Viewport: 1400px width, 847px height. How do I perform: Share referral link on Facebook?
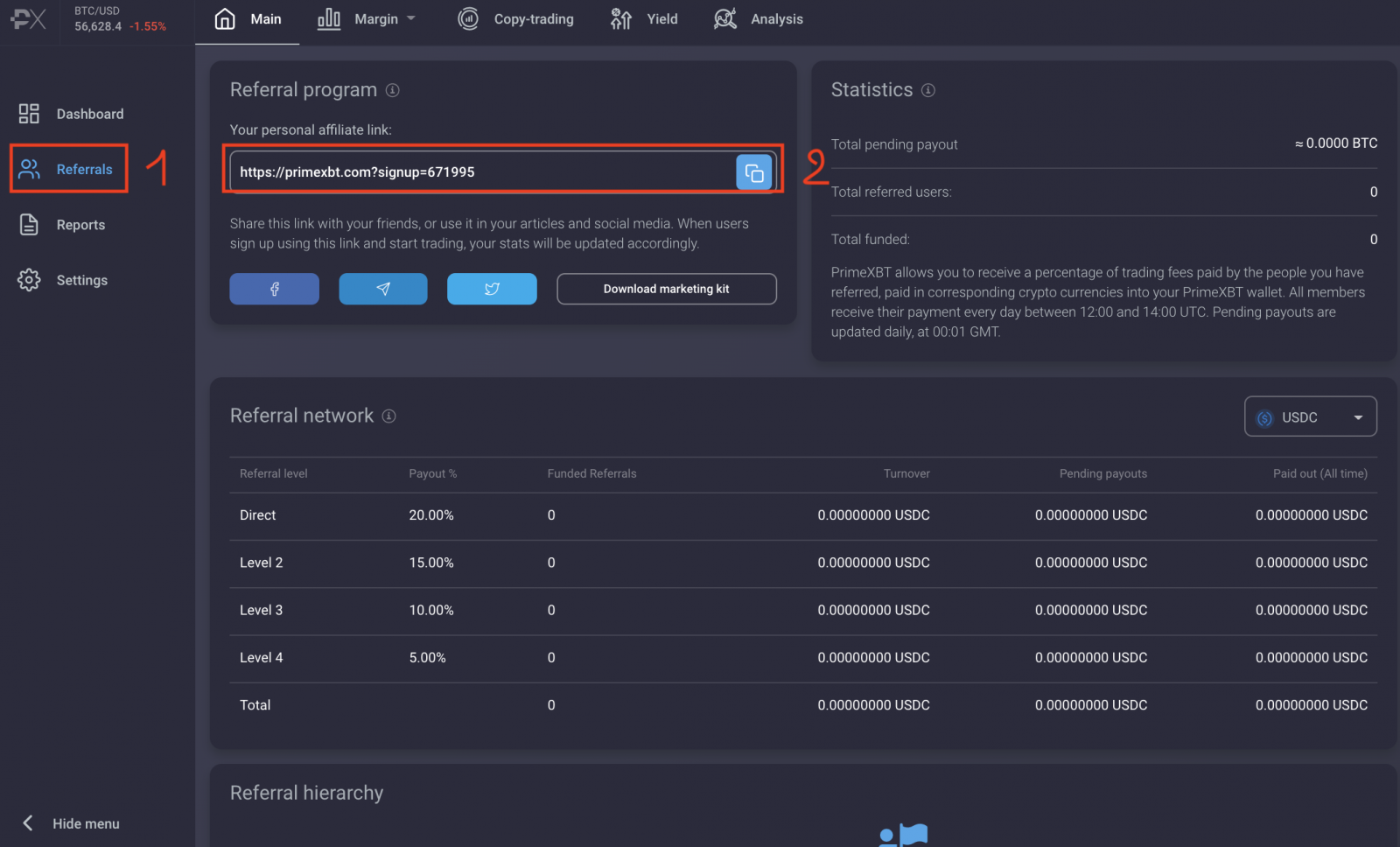coord(274,289)
